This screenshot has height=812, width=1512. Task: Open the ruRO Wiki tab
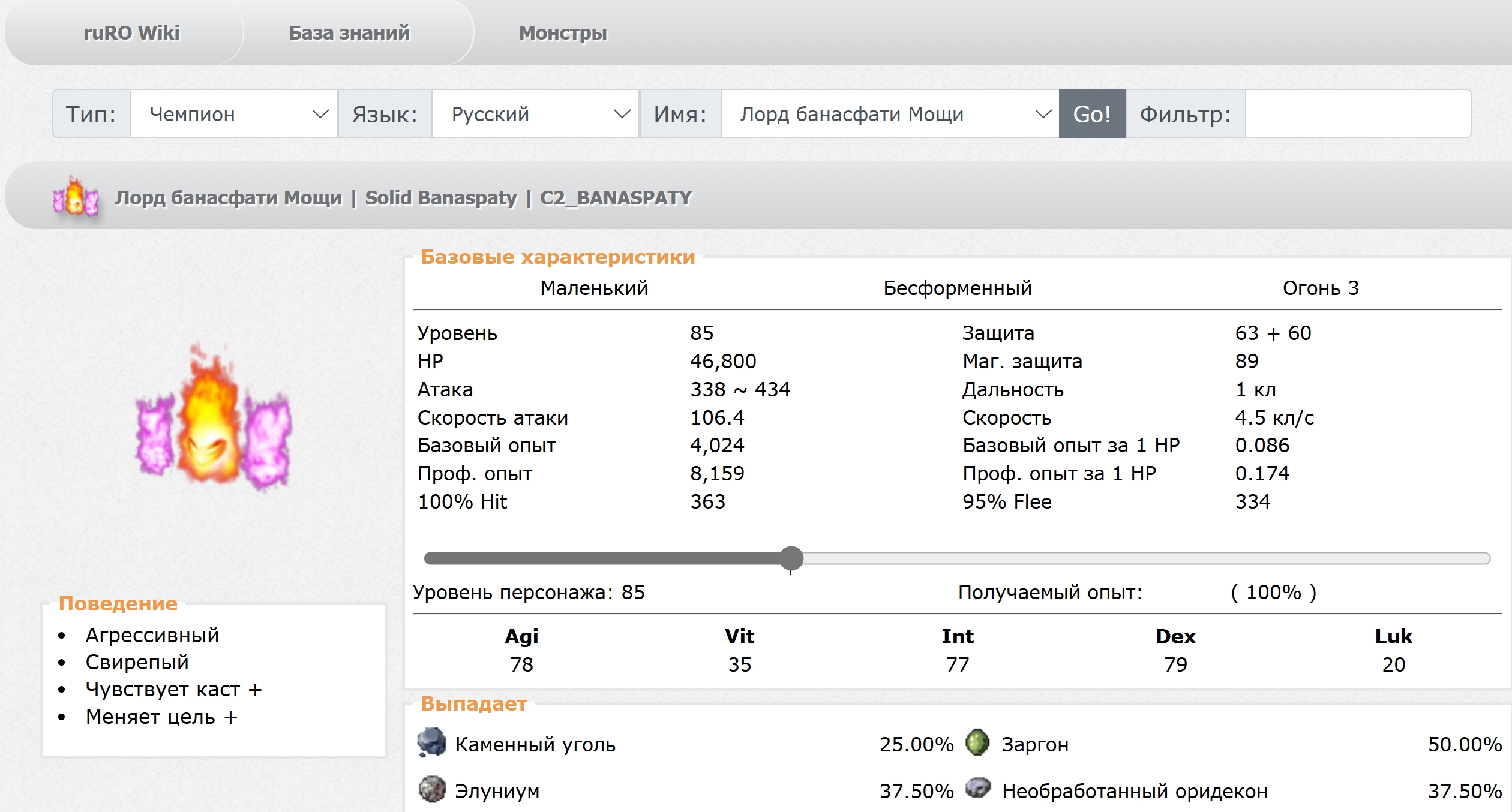pos(131,33)
